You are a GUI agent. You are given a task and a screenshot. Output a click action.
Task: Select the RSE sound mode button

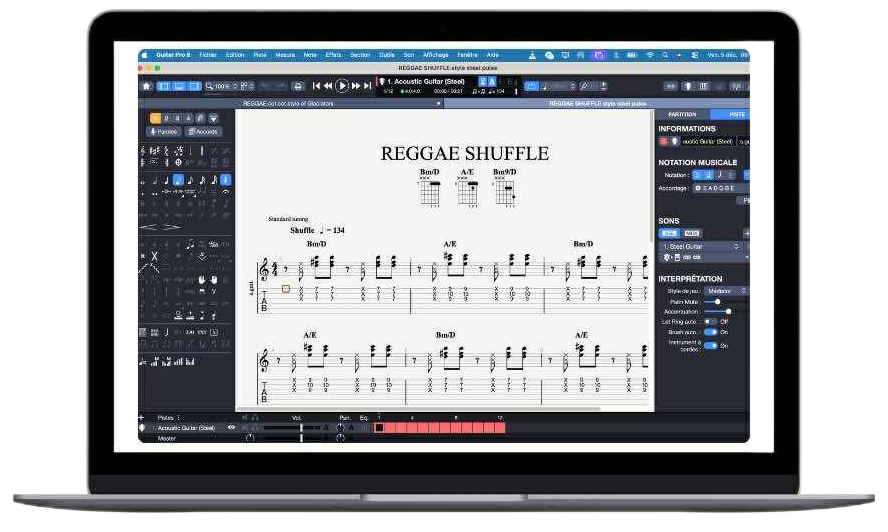pyautogui.click(x=669, y=233)
